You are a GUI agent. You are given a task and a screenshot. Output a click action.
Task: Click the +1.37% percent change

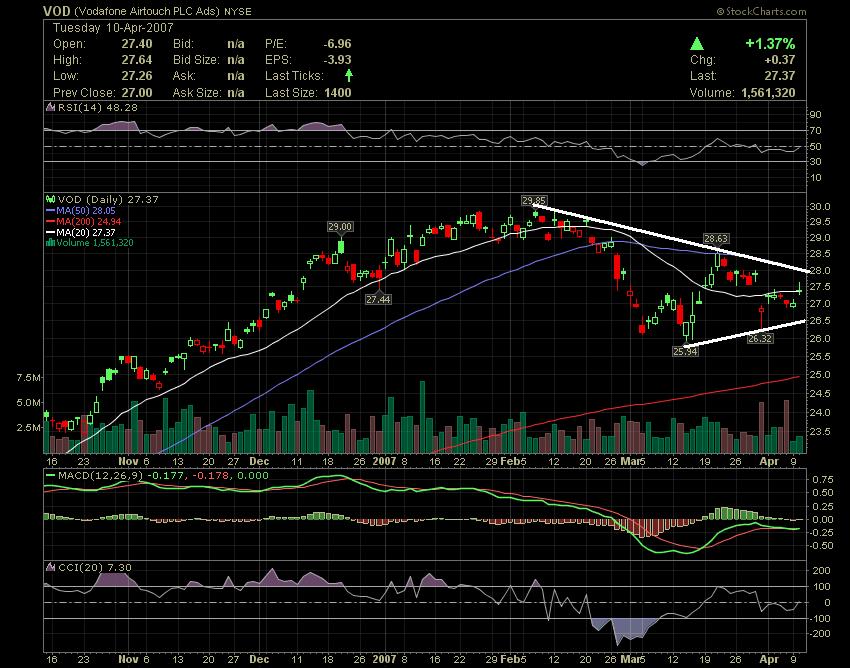[770, 44]
